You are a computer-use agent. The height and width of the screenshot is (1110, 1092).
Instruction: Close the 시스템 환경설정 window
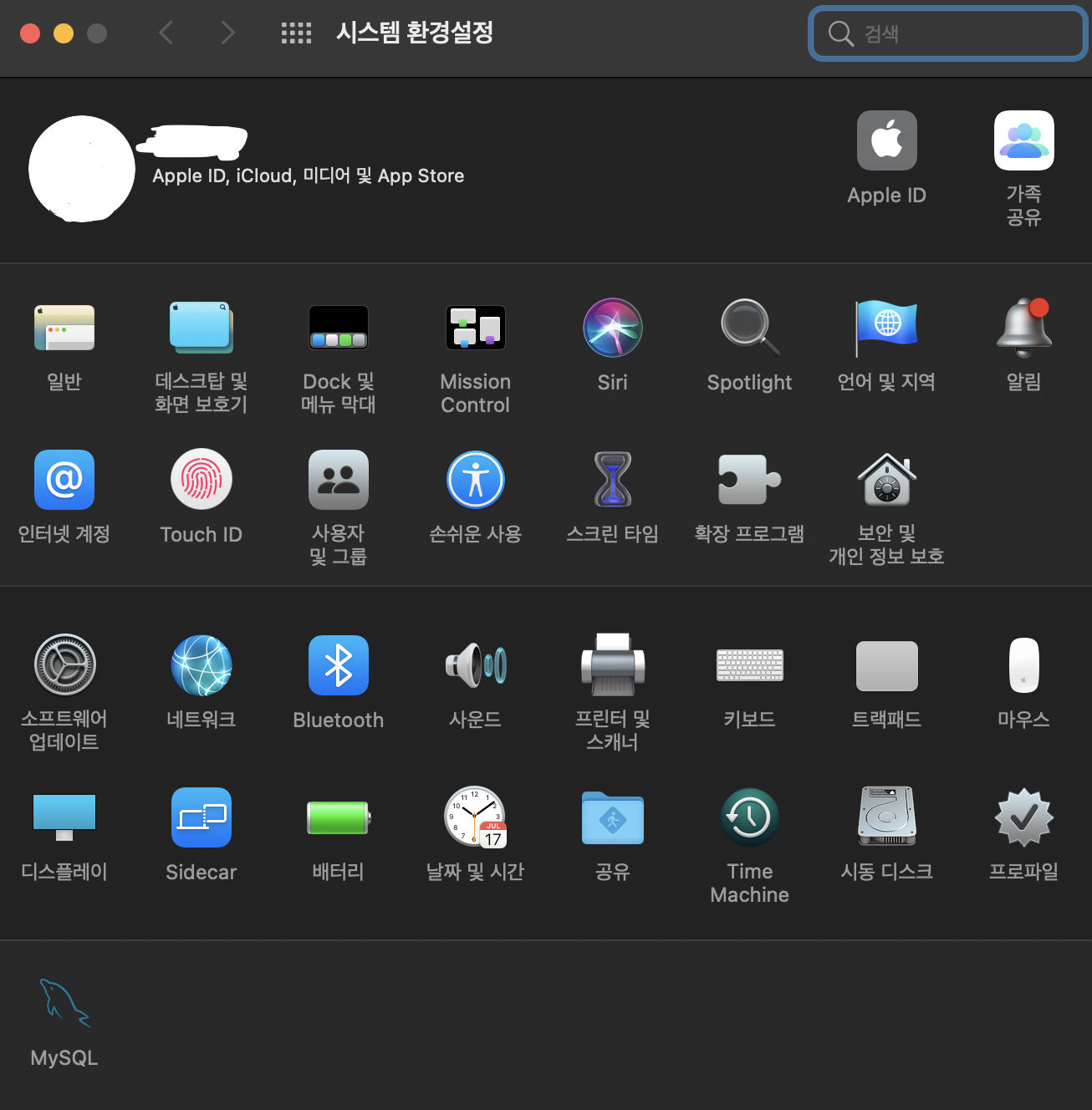pos(30,33)
